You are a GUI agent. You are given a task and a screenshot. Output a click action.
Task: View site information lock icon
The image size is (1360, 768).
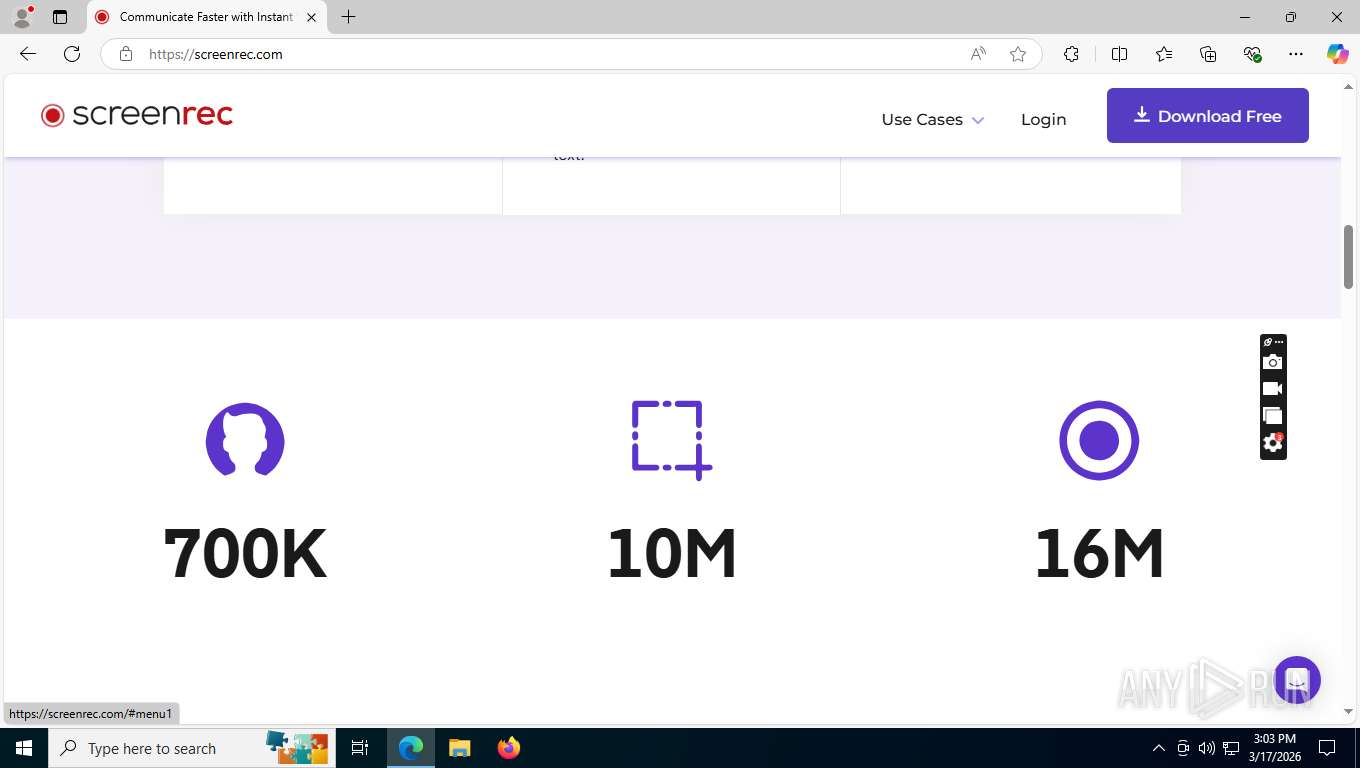point(126,54)
